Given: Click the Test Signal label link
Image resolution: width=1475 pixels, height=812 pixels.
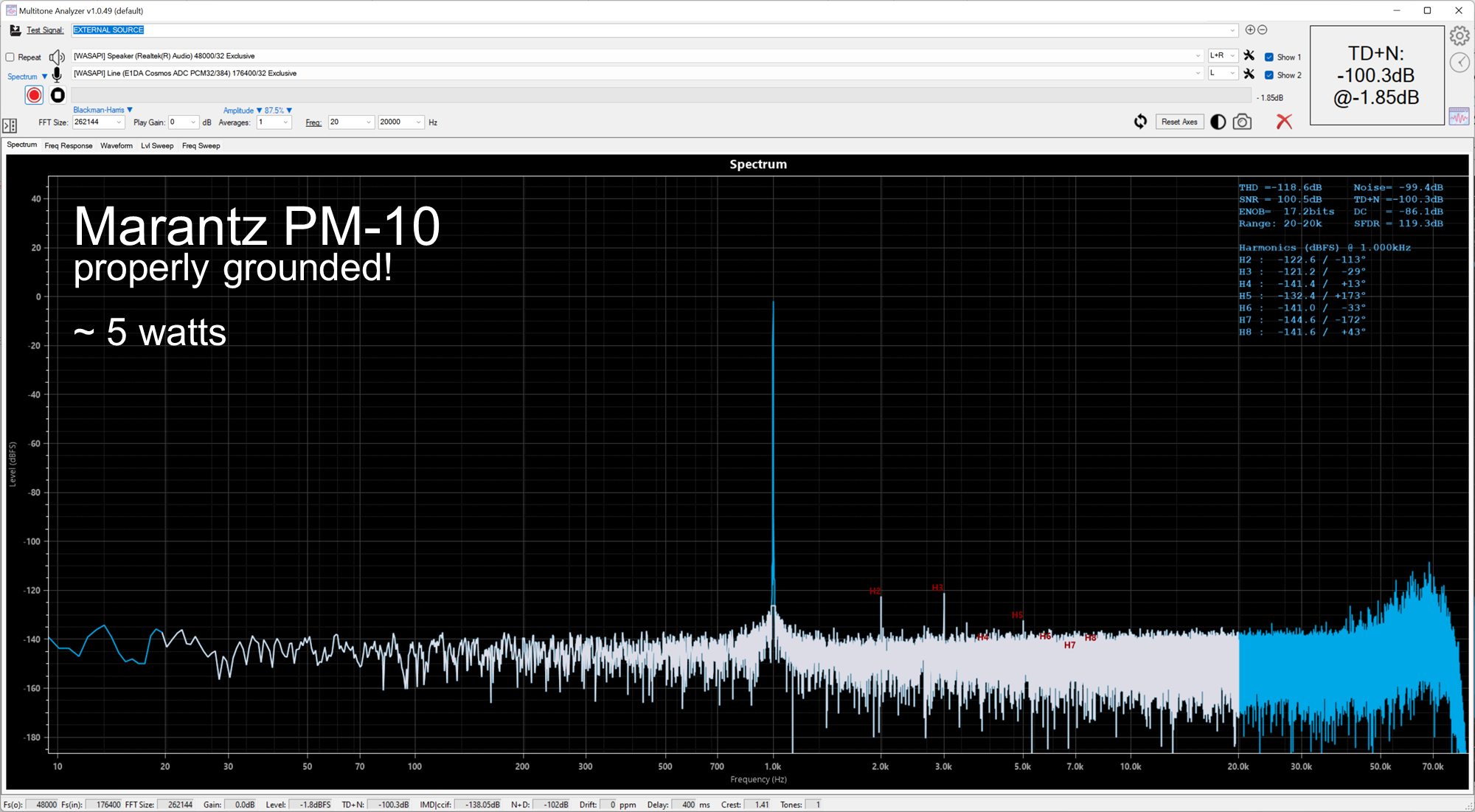Looking at the screenshot, I should pyautogui.click(x=45, y=30).
